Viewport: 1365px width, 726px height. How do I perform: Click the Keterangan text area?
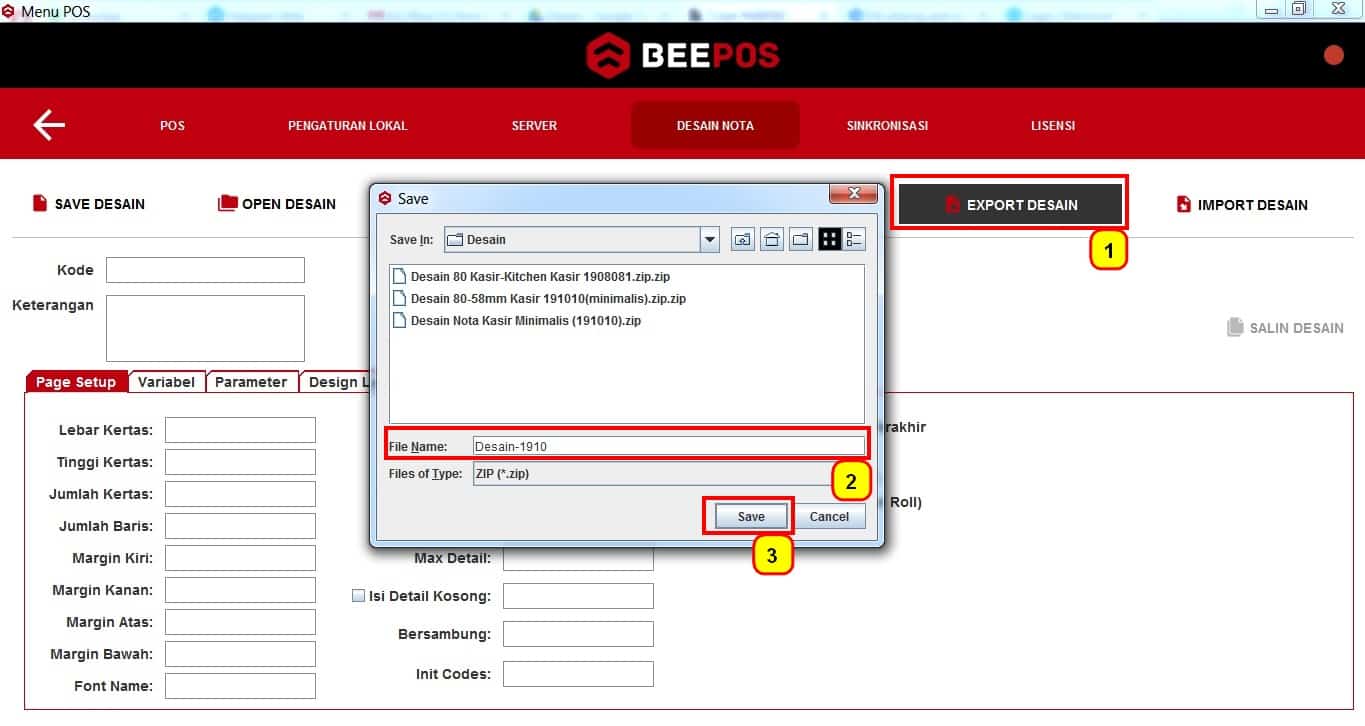tap(205, 328)
